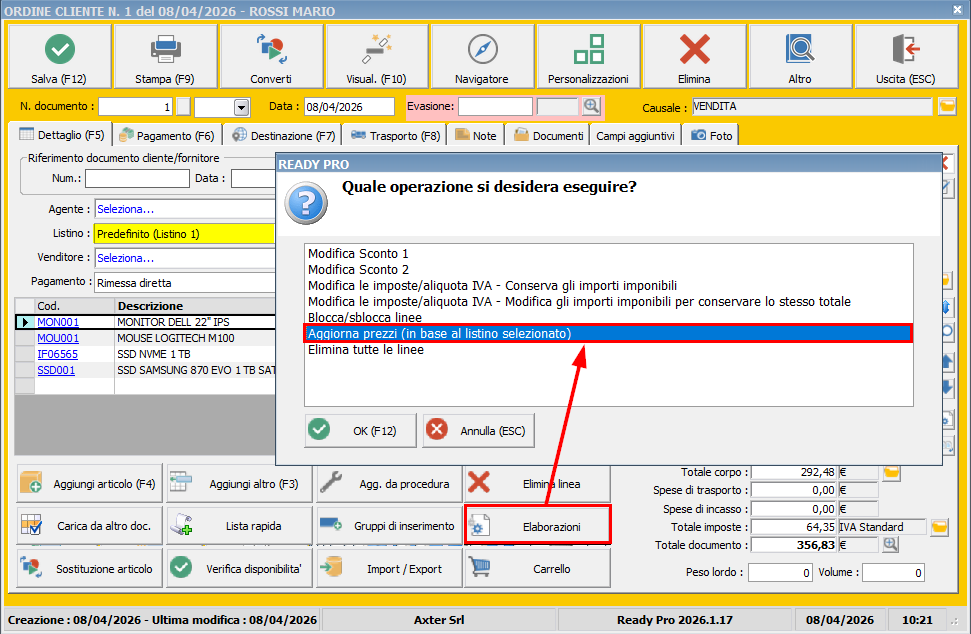The width and height of the screenshot is (971, 634).
Task: Confirm with OK (F12) button
Action: pyautogui.click(x=360, y=430)
